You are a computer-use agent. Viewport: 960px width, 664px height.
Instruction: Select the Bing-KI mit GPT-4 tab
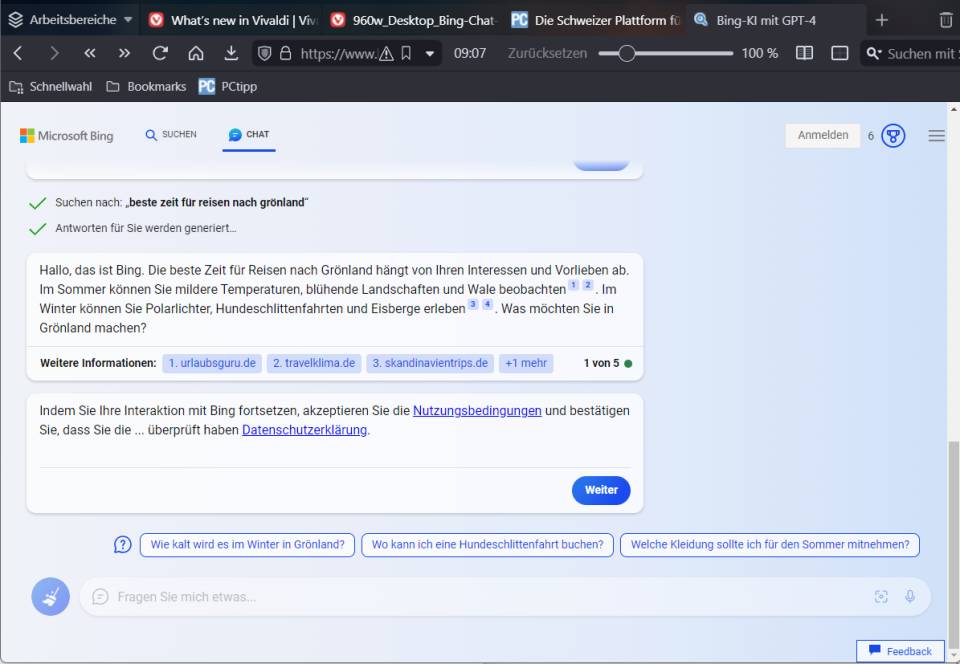click(776, 20)
